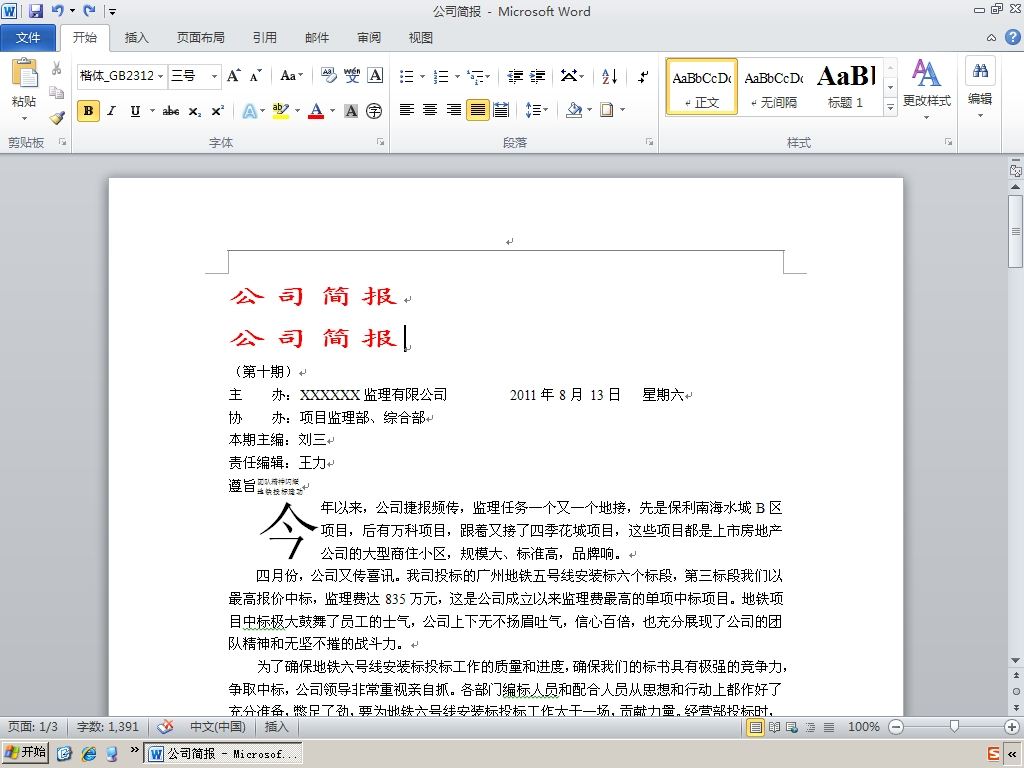1024x768 pixels.
Task: Toggle Subscript formatting
Action: click(195, 111)
